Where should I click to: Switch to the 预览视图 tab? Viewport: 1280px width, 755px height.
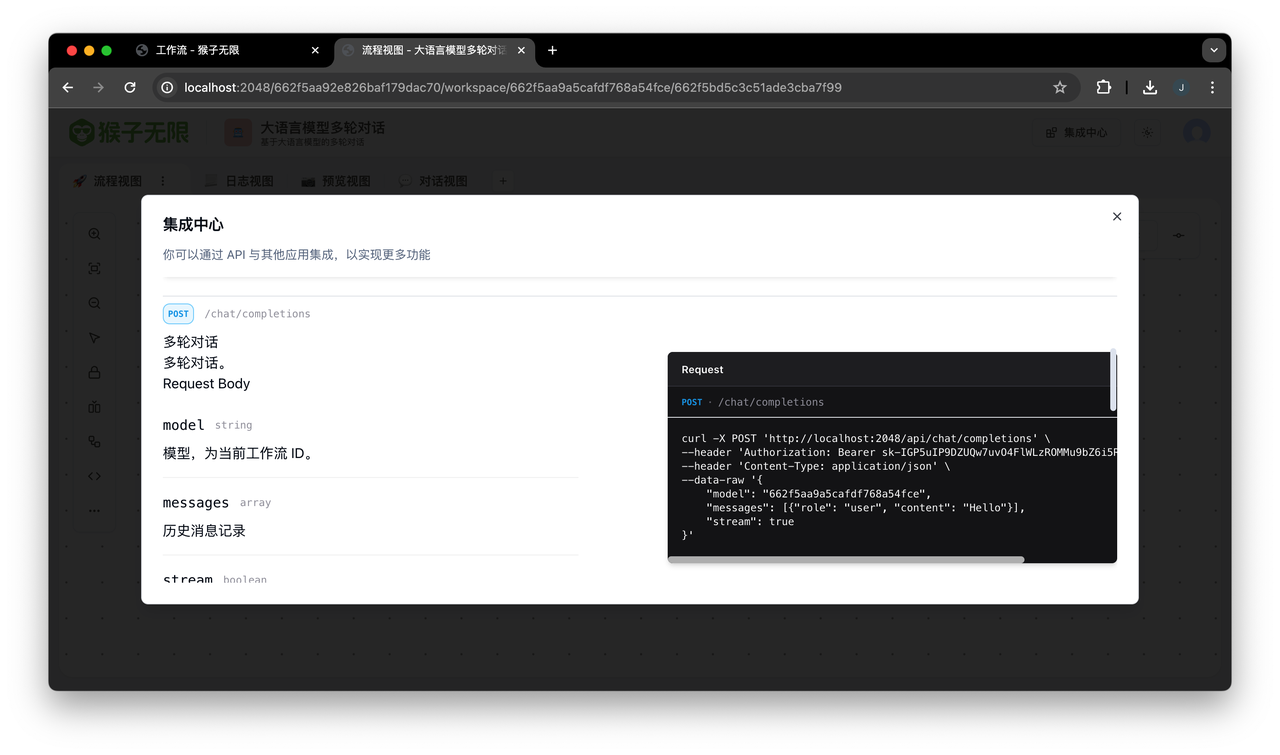(x=335, y=181)
